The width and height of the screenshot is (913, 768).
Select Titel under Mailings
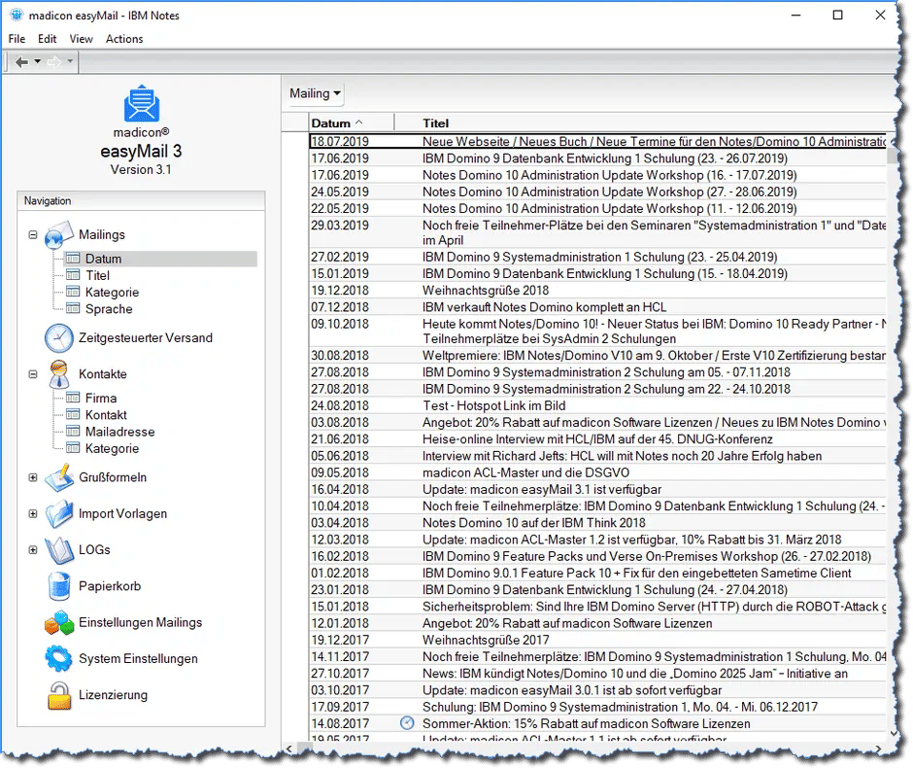[97, 275]
